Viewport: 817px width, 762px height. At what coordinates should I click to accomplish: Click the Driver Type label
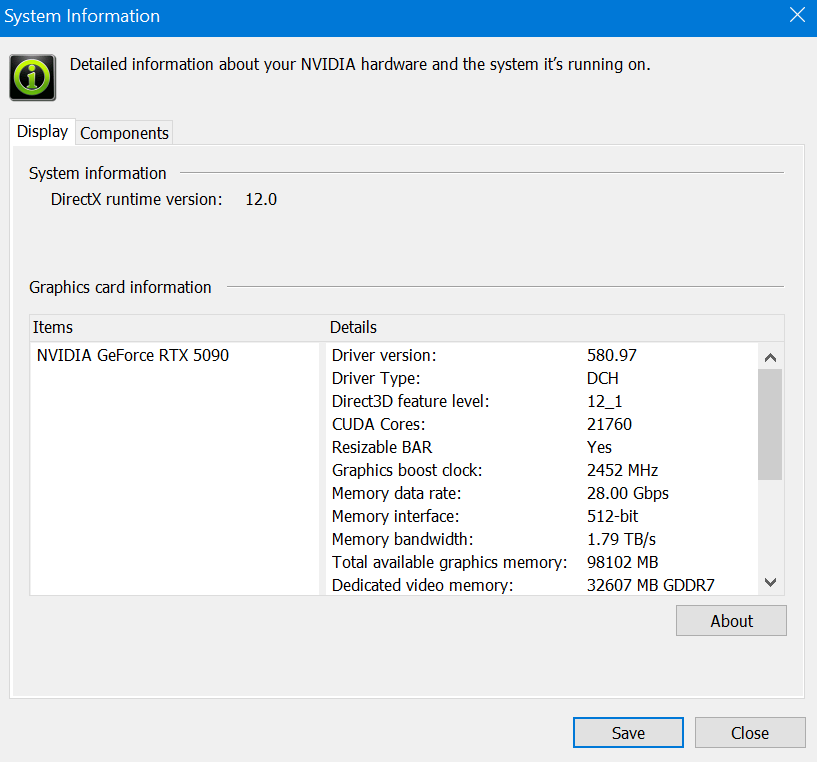[376, 378]
